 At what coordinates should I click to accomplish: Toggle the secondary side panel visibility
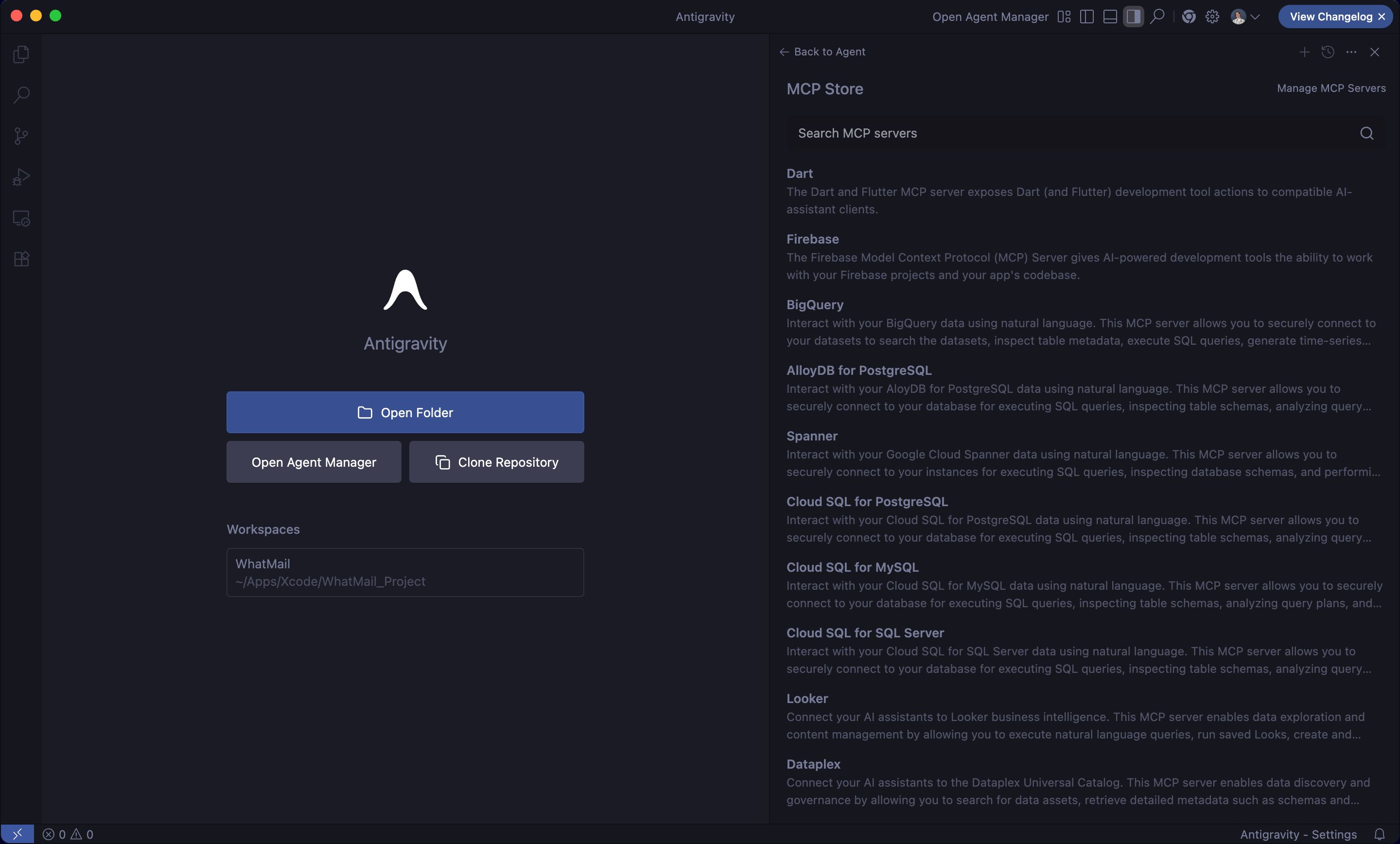[x=1133, y=17]
